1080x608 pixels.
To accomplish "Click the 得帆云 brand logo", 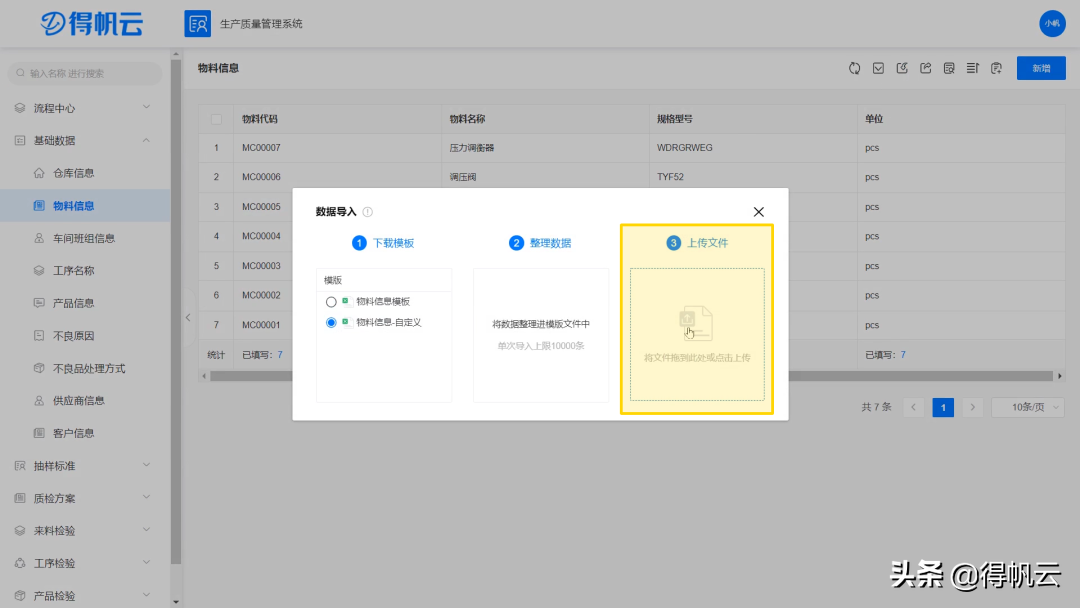I will (x=92, y=23).
